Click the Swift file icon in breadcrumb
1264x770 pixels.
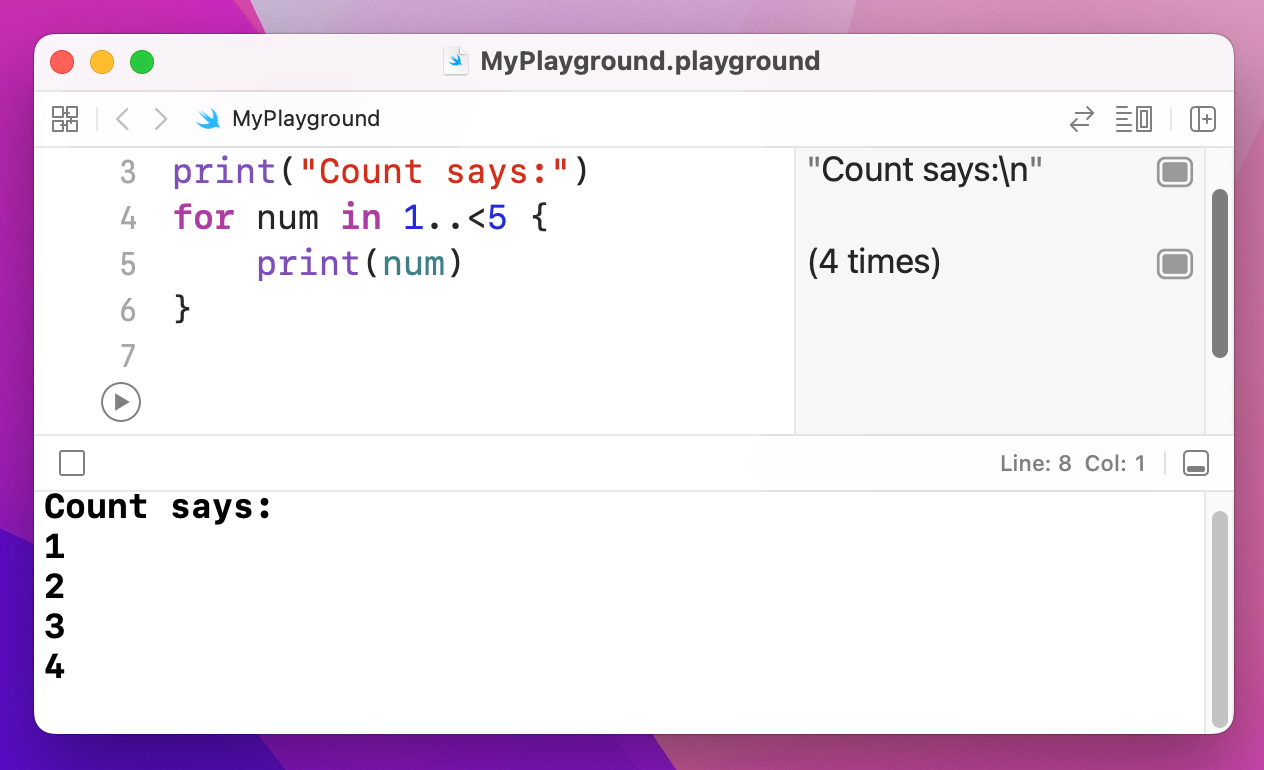[208, 119]
